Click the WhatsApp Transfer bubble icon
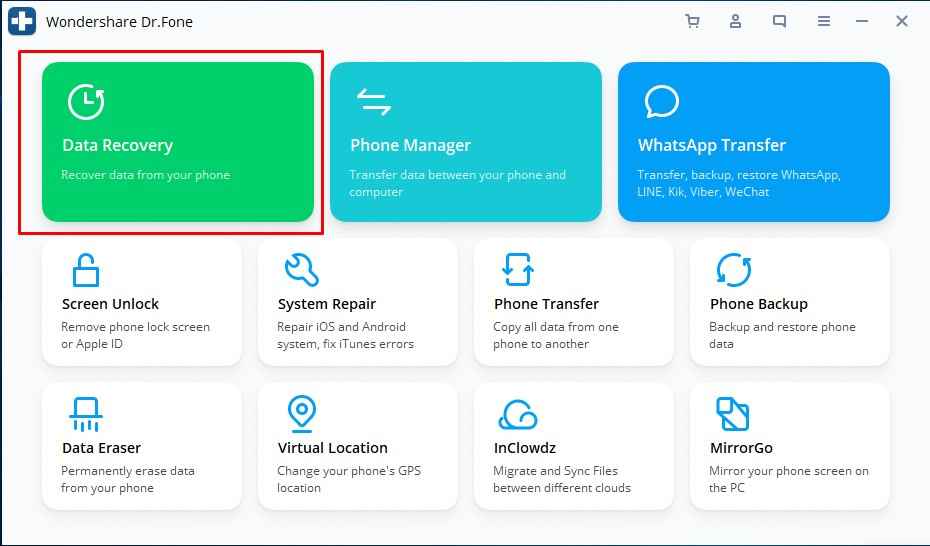The height and width of the screenshot is (546, 930). tap(661, 102)
